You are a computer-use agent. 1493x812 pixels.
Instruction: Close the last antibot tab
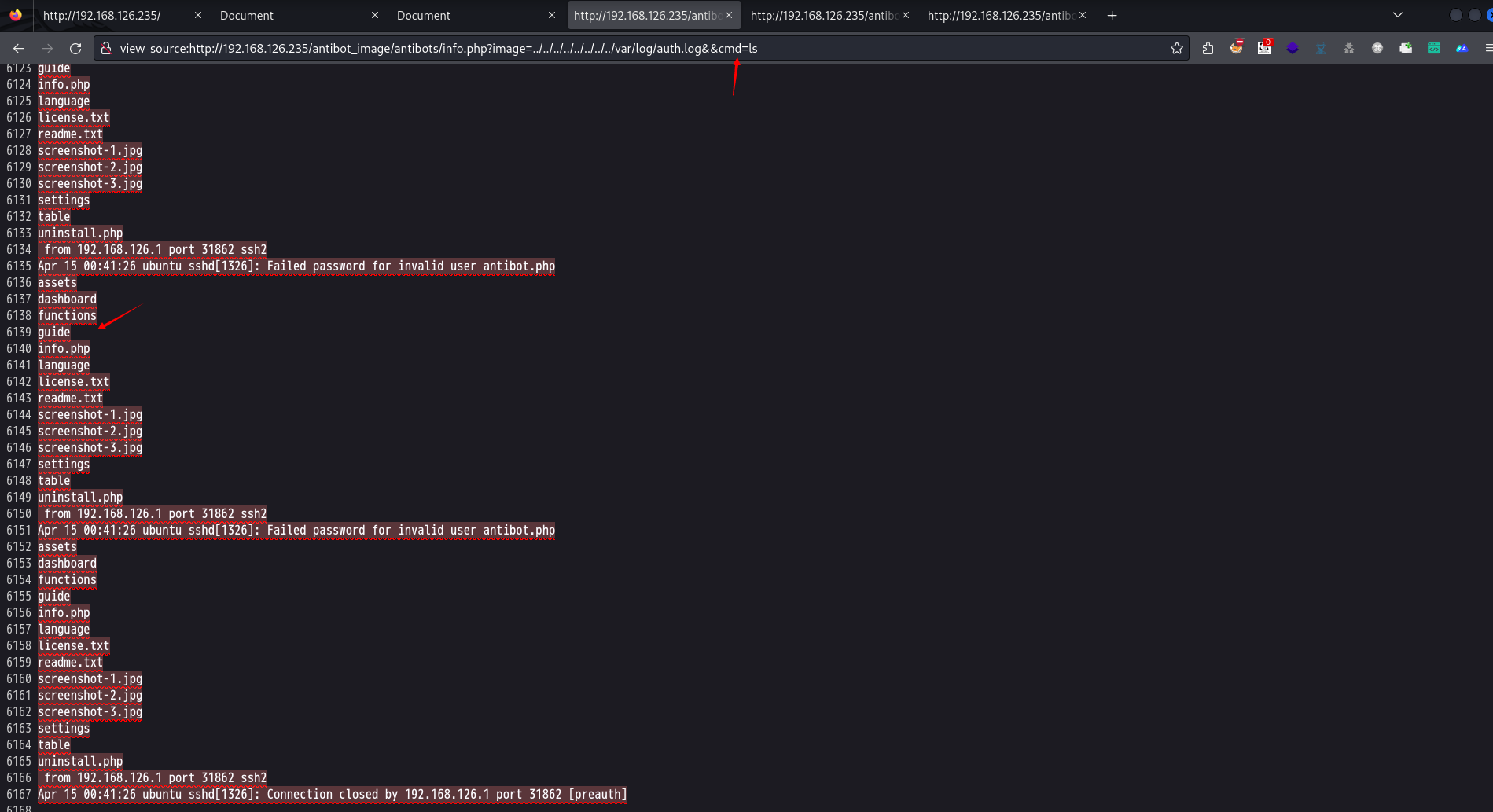(1083, 15)
